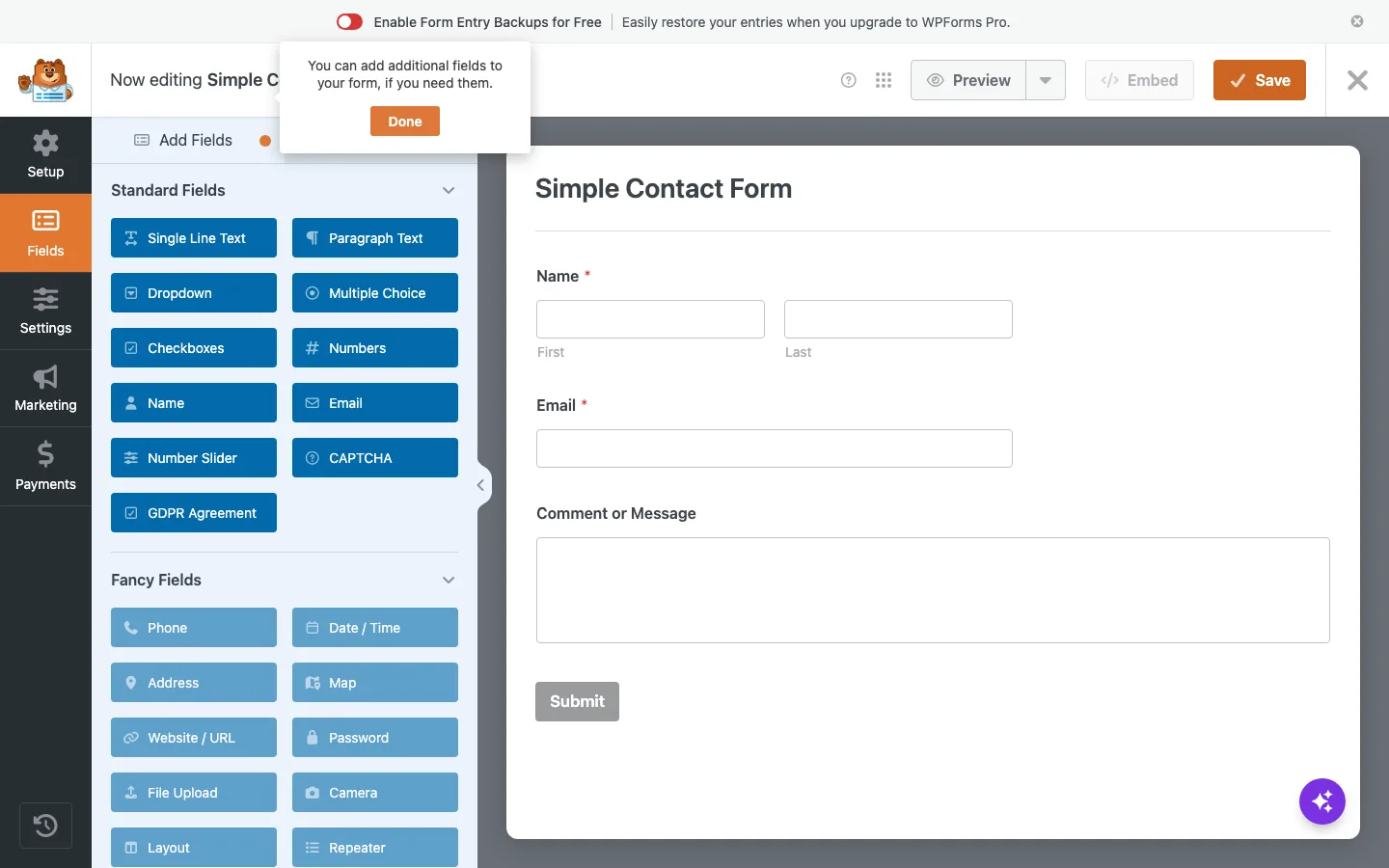Open the revisions history clock icon
This screenshot has height=868, width=1389.
[45, 826]
